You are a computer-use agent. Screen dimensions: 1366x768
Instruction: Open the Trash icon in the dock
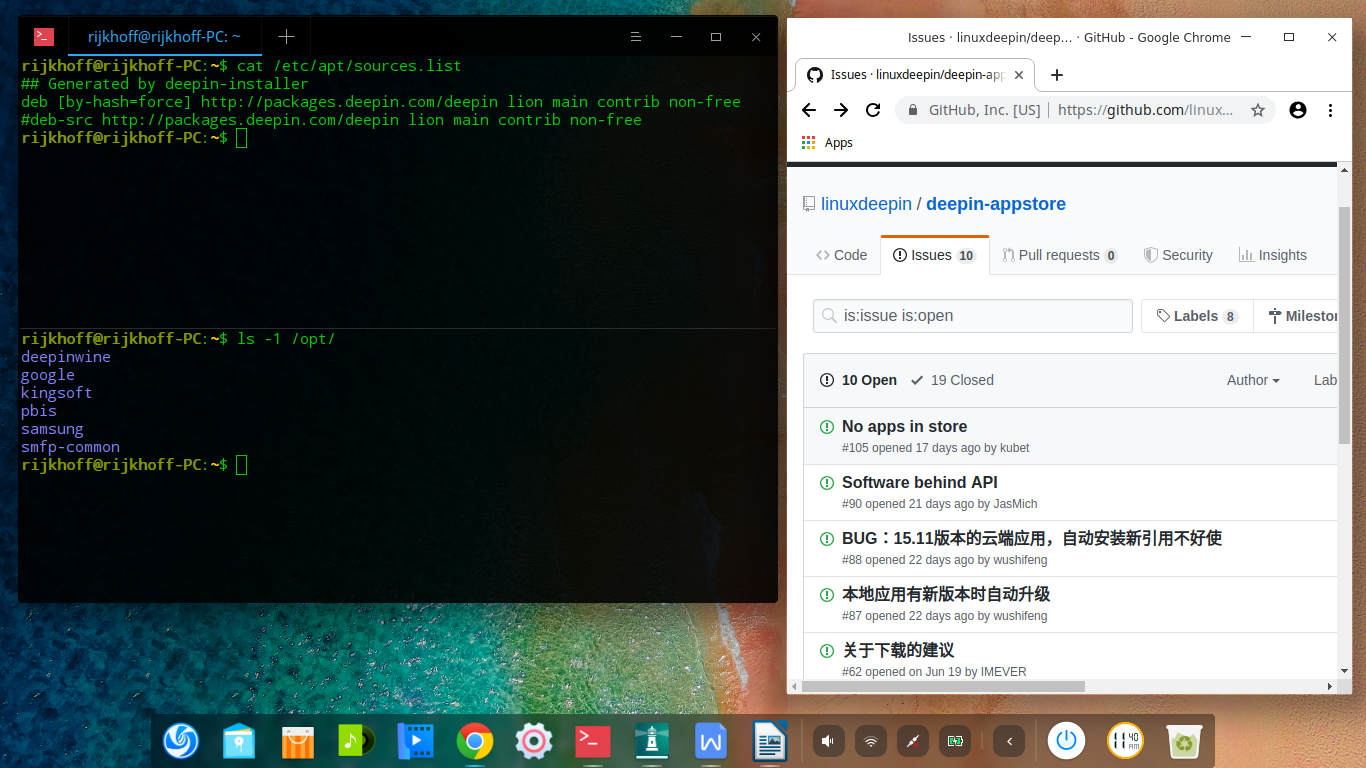(1185, 741)
